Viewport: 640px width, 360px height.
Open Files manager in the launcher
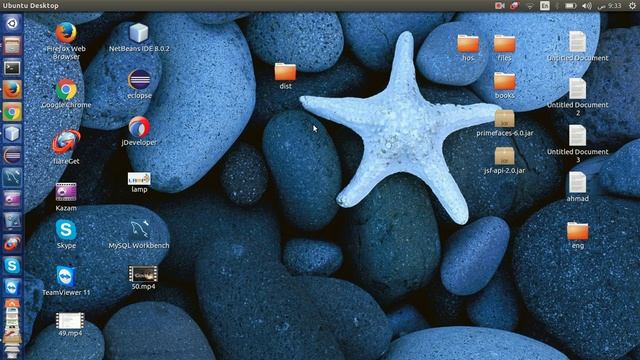pyautogui.click(x=12, y=46)
